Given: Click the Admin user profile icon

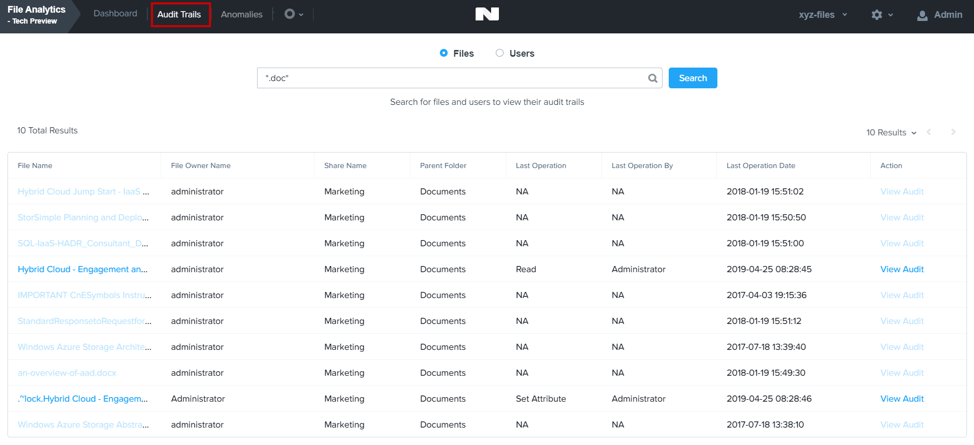Looking at the screenshot, I should pyautogui.click(x=922, y=15).
